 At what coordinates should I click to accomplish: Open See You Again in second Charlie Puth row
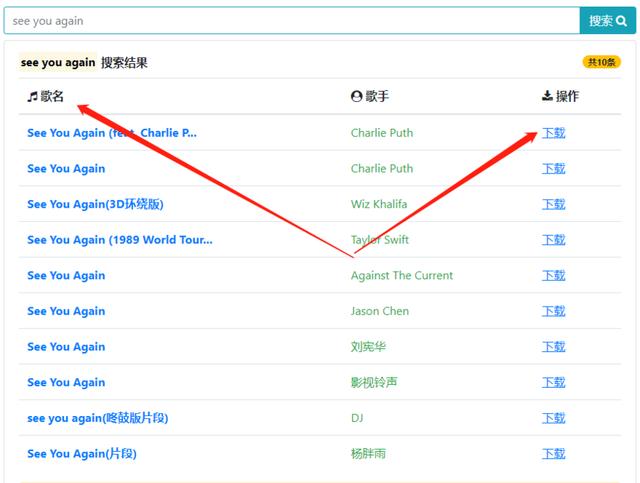pos(66,169)
